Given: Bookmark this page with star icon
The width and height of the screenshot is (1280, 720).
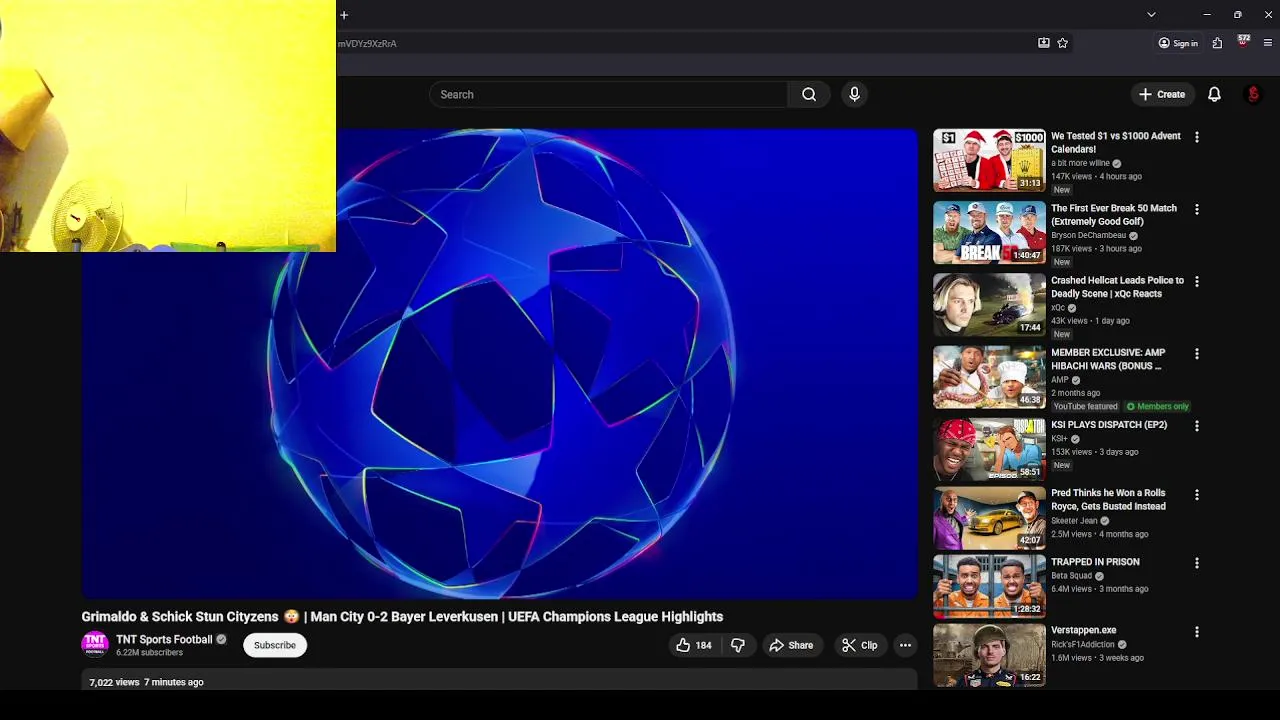Looking at the screenshot, I should click(x=1062, y=43).
